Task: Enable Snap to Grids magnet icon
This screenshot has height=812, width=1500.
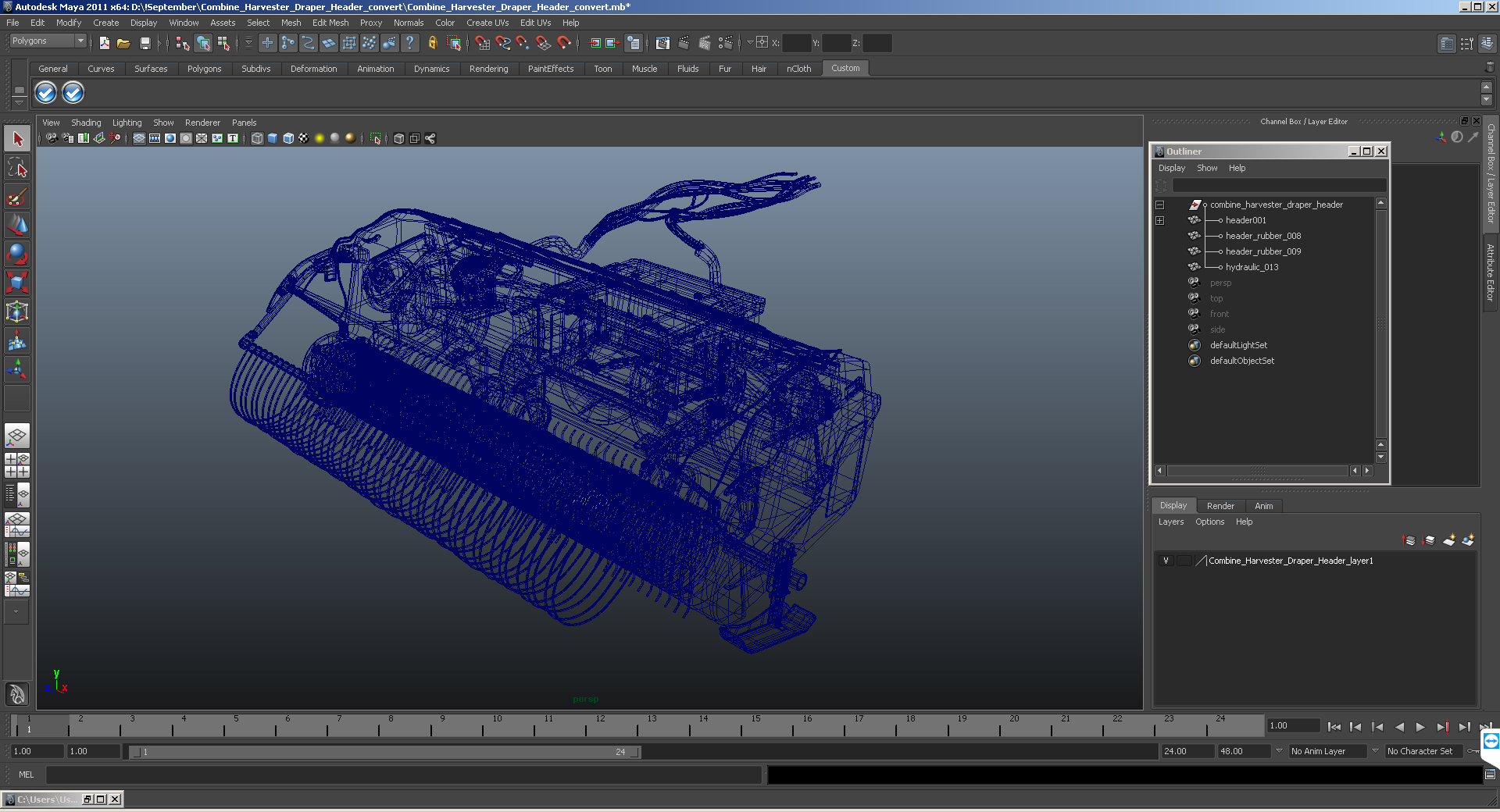Action: [483, 44]
